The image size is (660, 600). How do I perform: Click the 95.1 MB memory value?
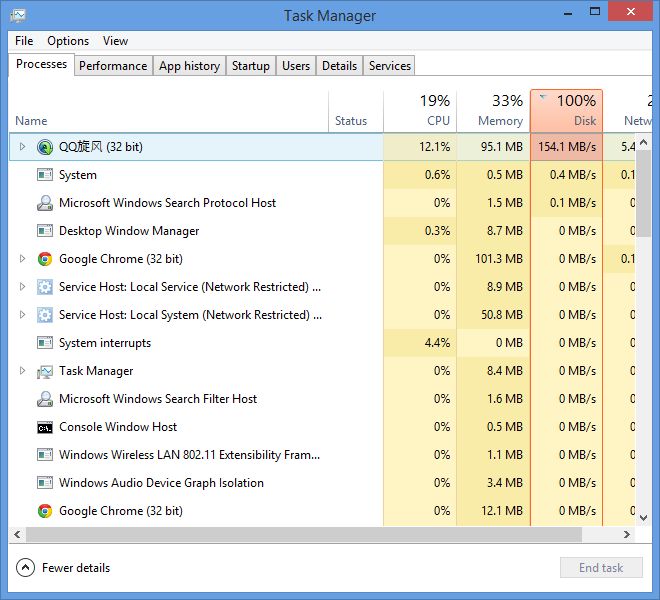point(502,147)
